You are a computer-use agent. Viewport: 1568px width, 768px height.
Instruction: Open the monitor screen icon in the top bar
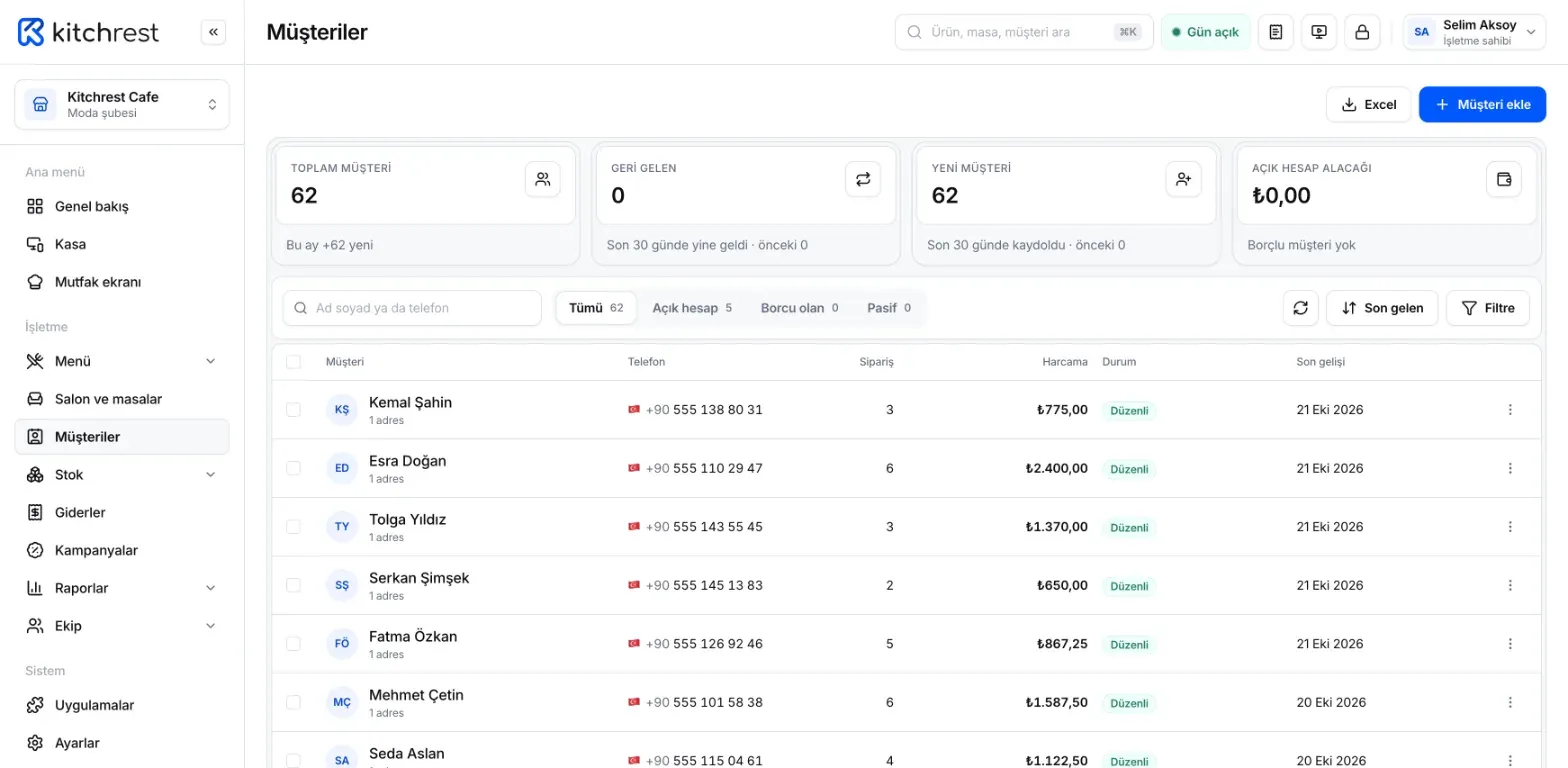point(1319,32)
